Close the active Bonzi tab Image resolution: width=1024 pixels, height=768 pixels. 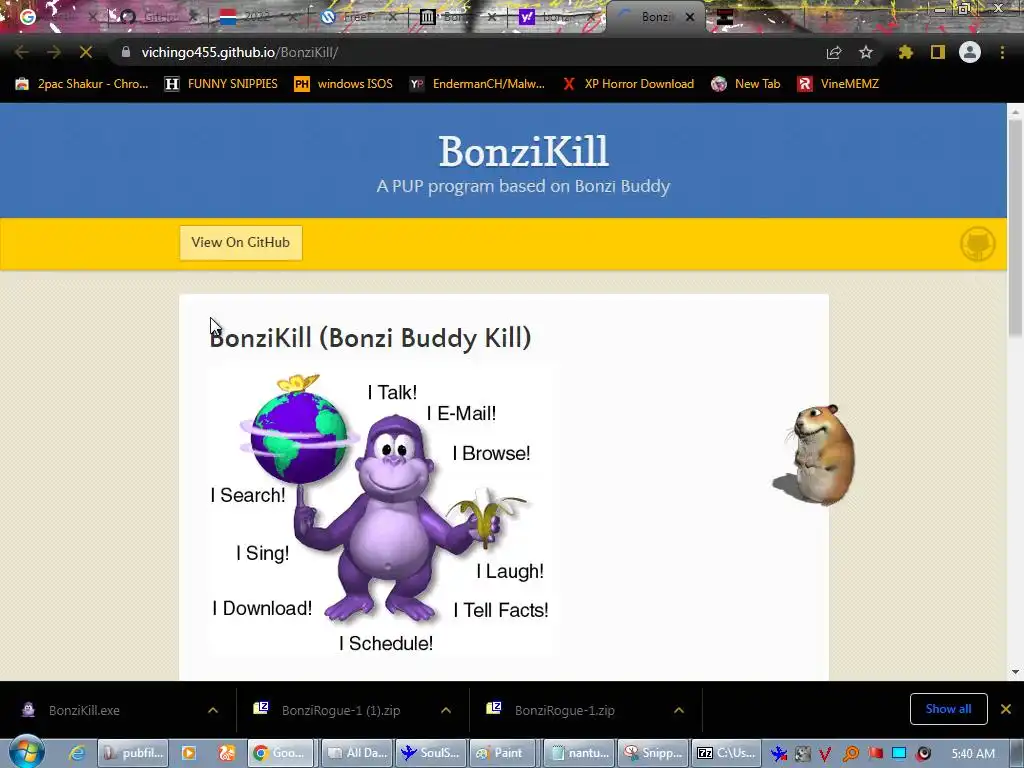coord(690,18)
